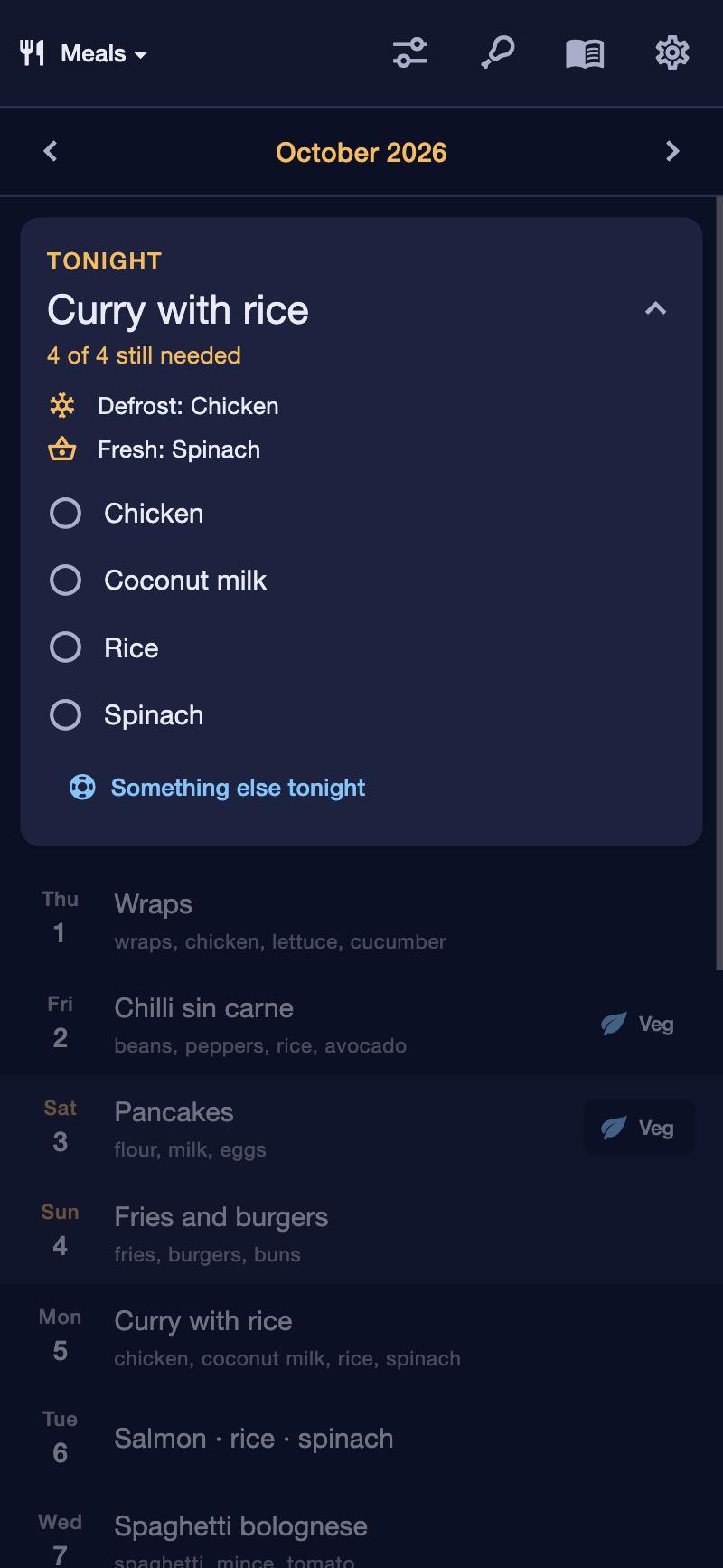Select Sunday 4 Fries and burgers
This screenshot has width=723, height=1568.
pyautogui.click(x=361, y=1232)
